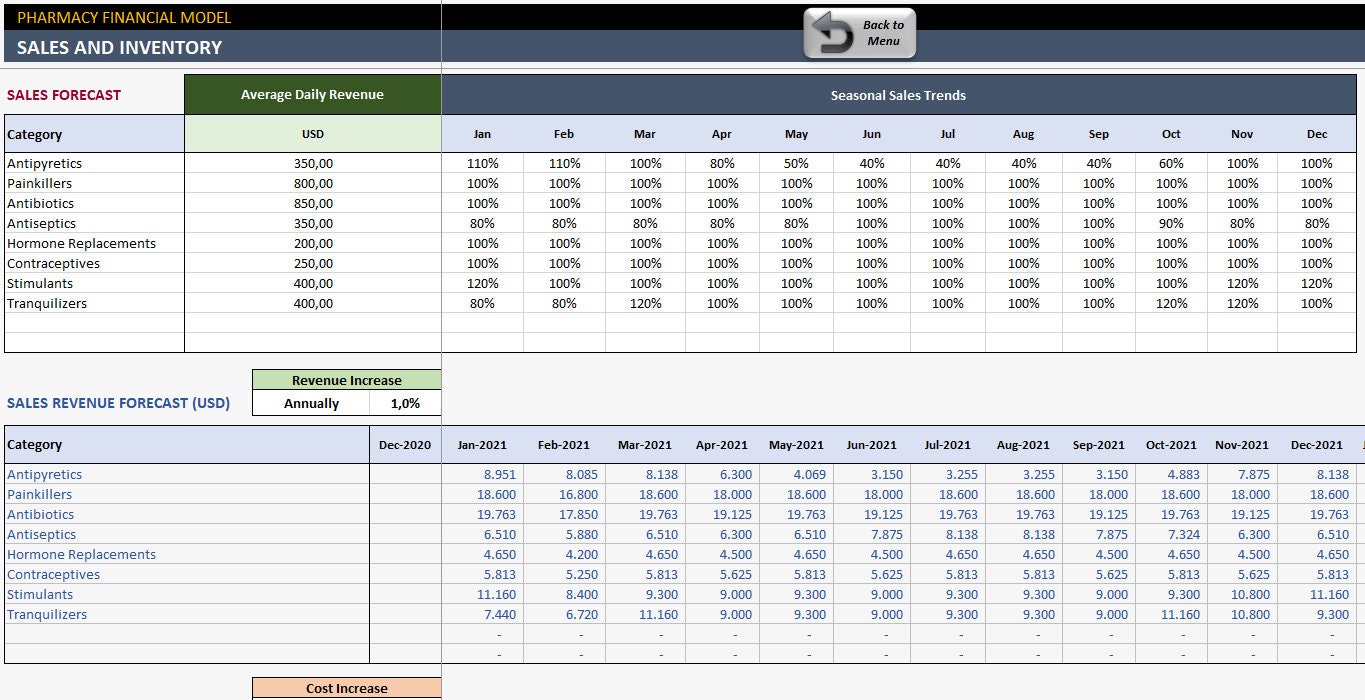Click the Cost Increase header

[346, 688]
